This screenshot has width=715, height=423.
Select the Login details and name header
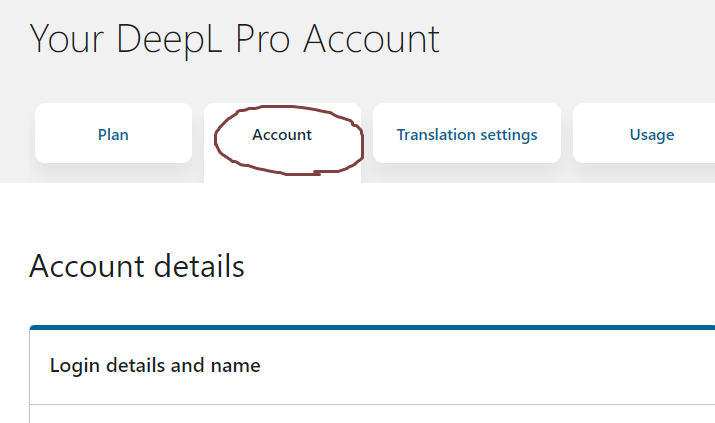[155, 366]
